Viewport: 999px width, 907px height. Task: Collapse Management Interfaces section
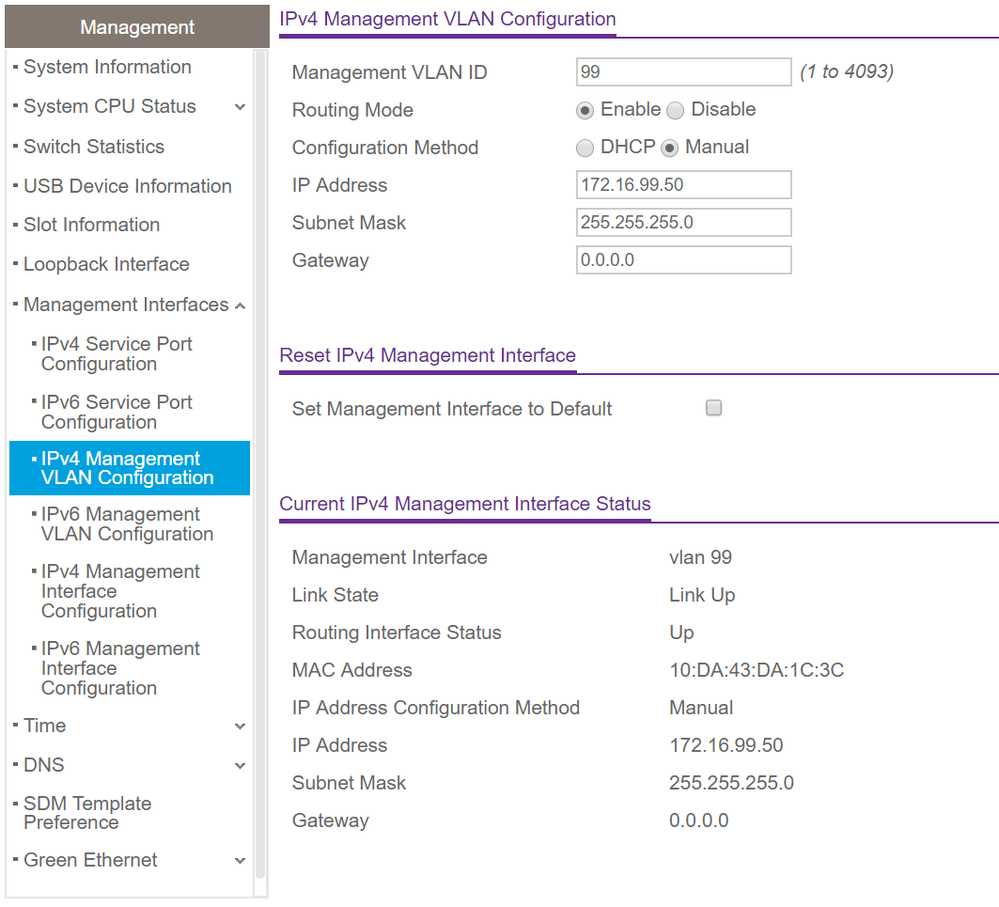point(240,305)
